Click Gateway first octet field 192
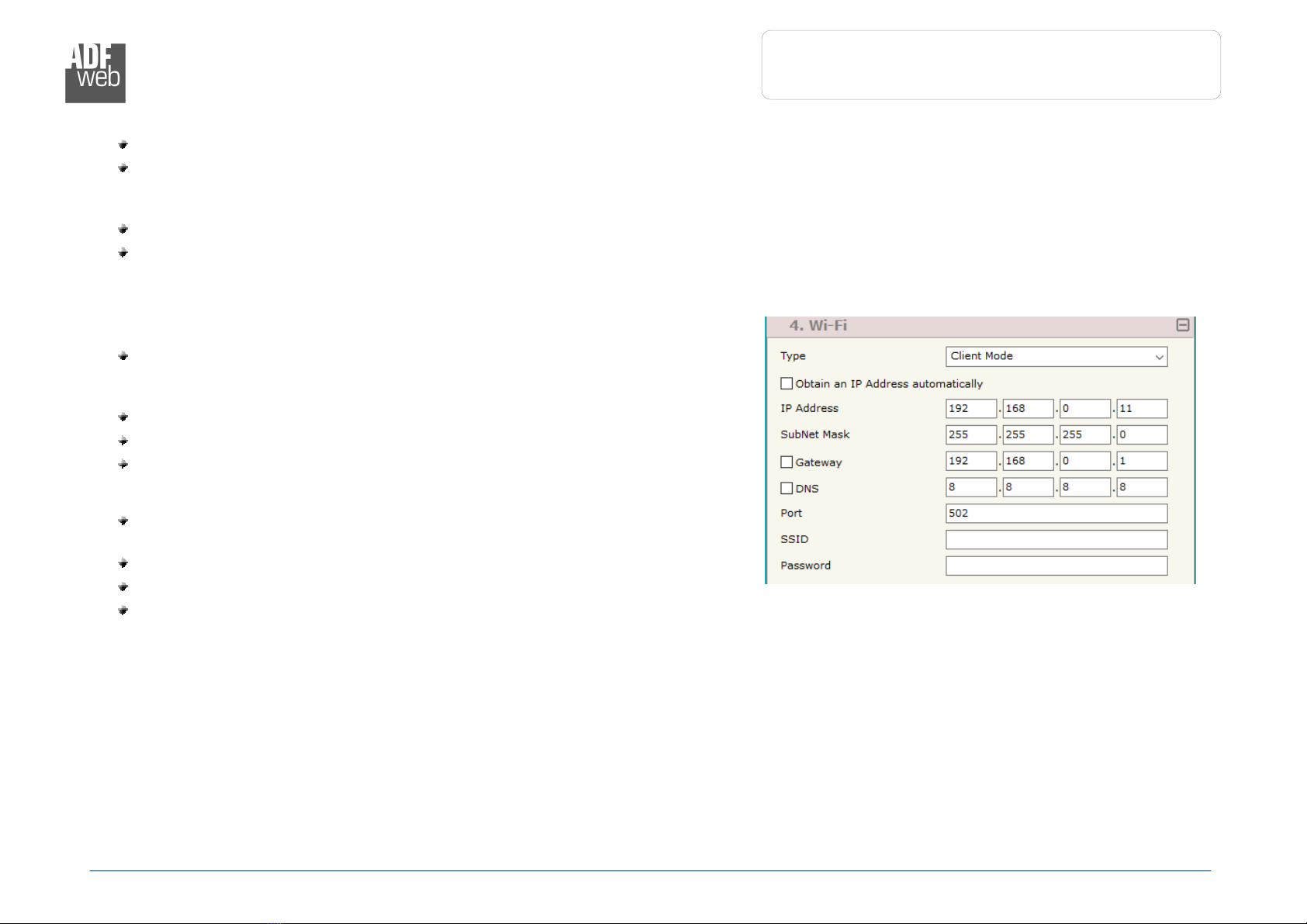The image size is (1307, 924). tap(971, 461)
